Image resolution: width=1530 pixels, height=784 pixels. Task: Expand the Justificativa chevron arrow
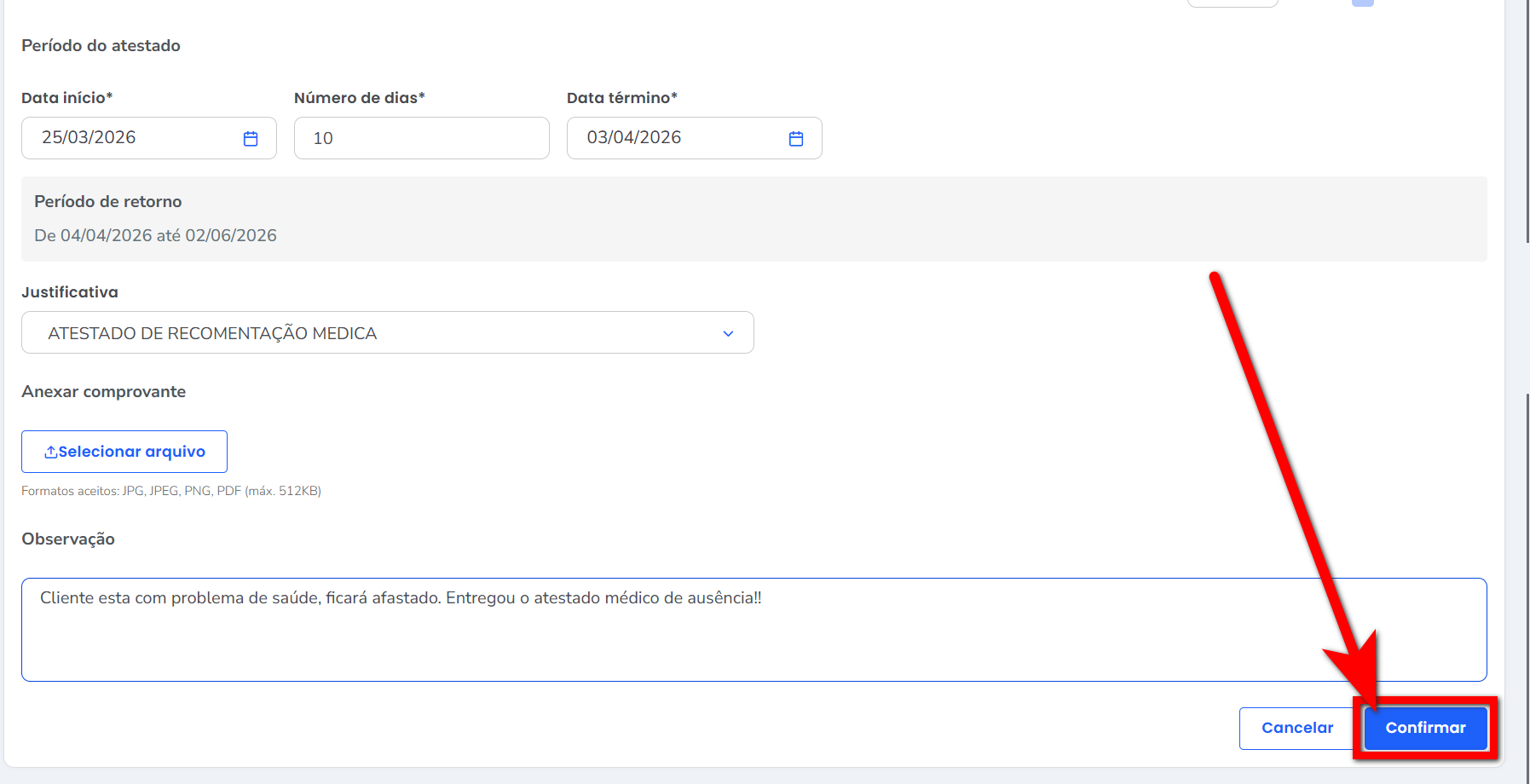[x=728, y=333]
